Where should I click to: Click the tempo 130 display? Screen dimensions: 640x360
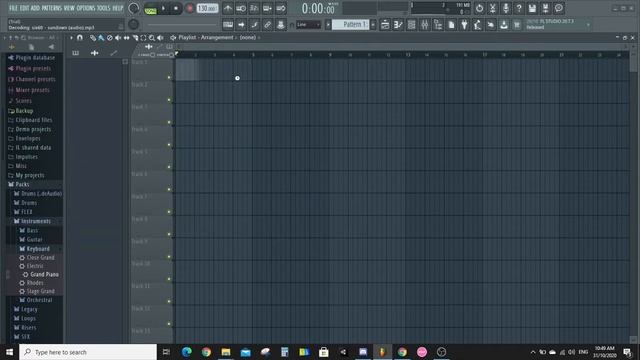click(x=207, y=8)
